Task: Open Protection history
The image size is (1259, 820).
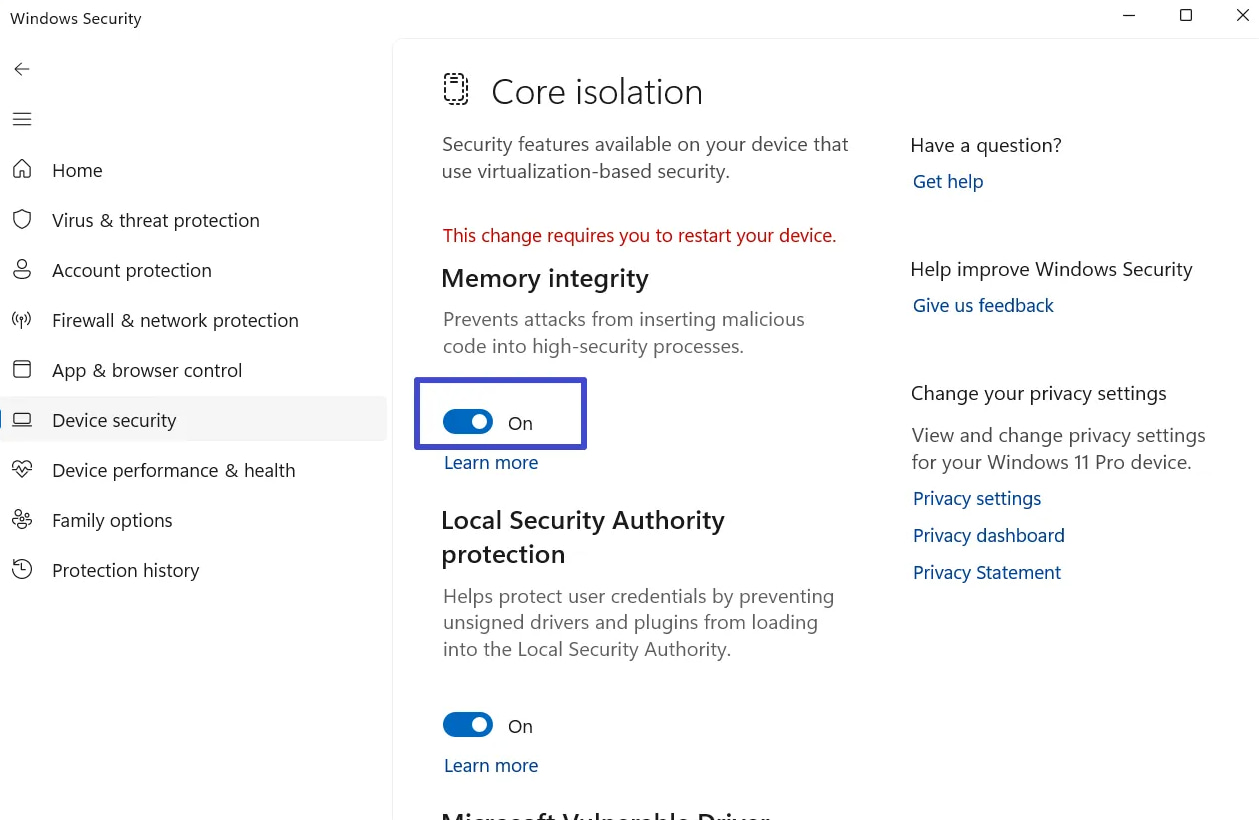Action: tap(125, 570)
